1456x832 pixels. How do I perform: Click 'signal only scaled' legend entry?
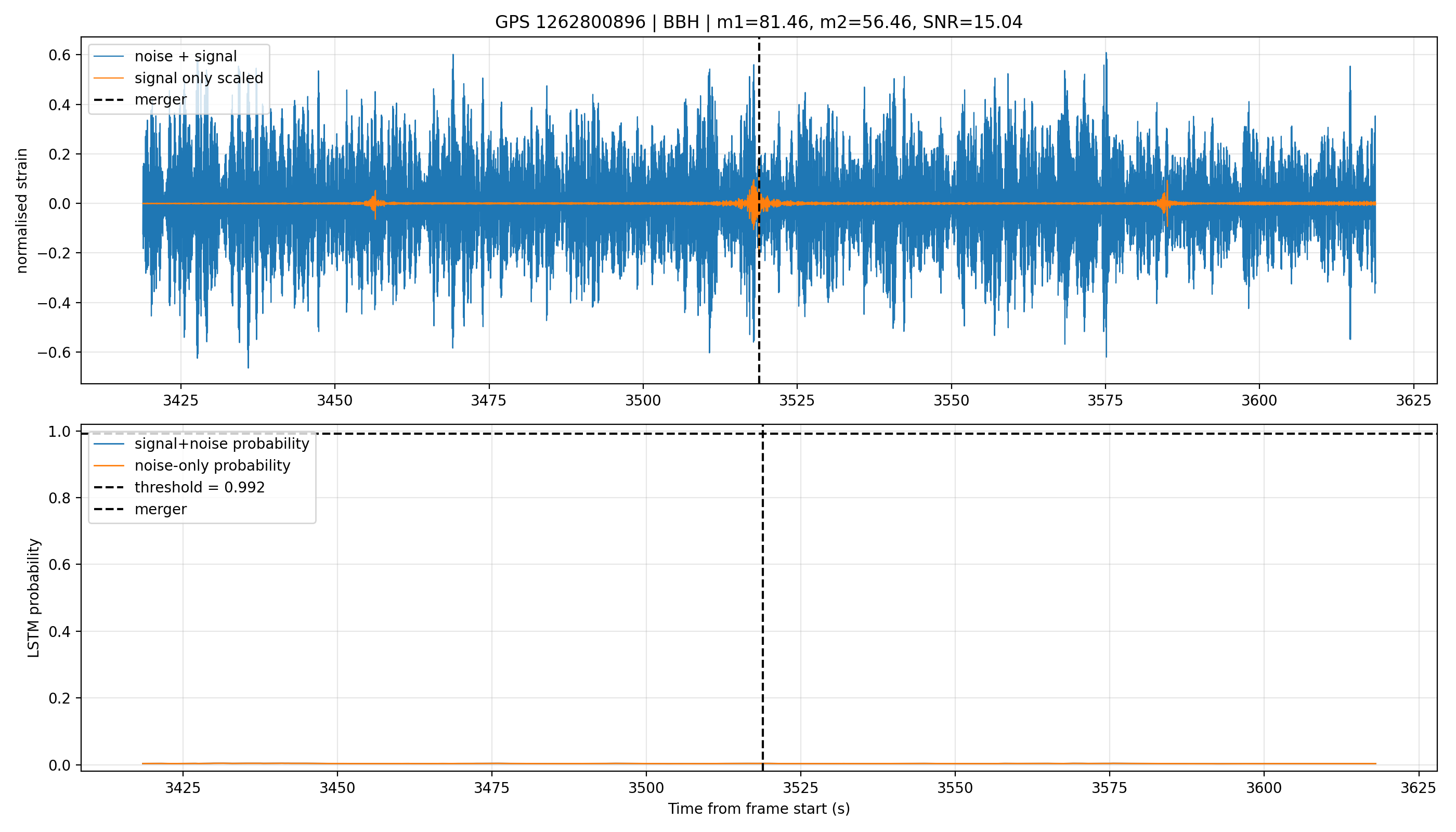(178, 77)
